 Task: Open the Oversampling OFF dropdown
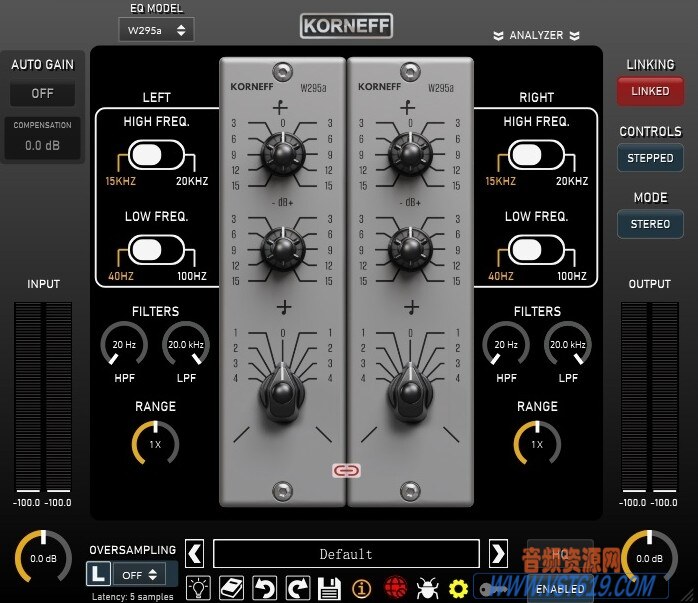pyautogui.click(x=140, y=575)
